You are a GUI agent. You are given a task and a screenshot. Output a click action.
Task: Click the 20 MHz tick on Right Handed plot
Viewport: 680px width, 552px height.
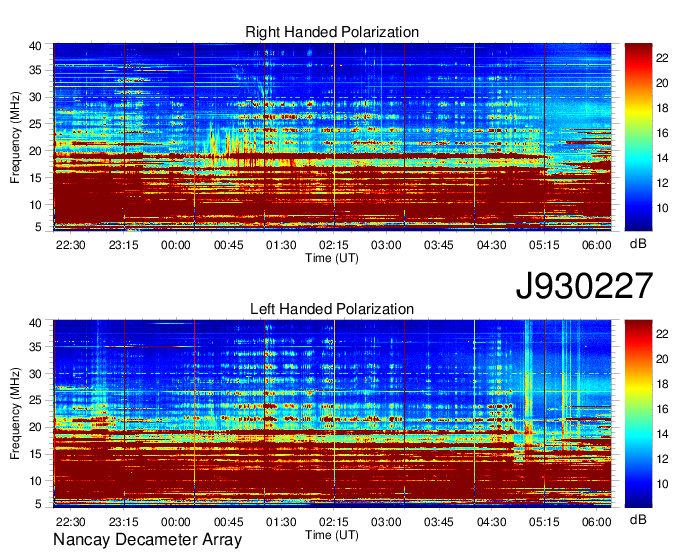(36, 151)
